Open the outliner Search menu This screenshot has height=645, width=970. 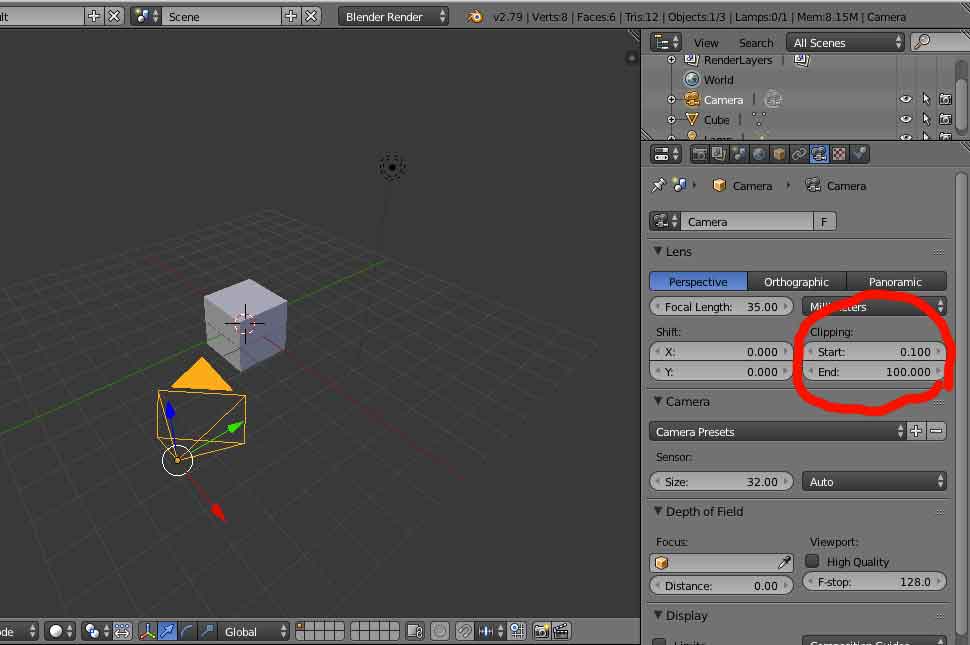pyautogui.click(x=756, y=43)
